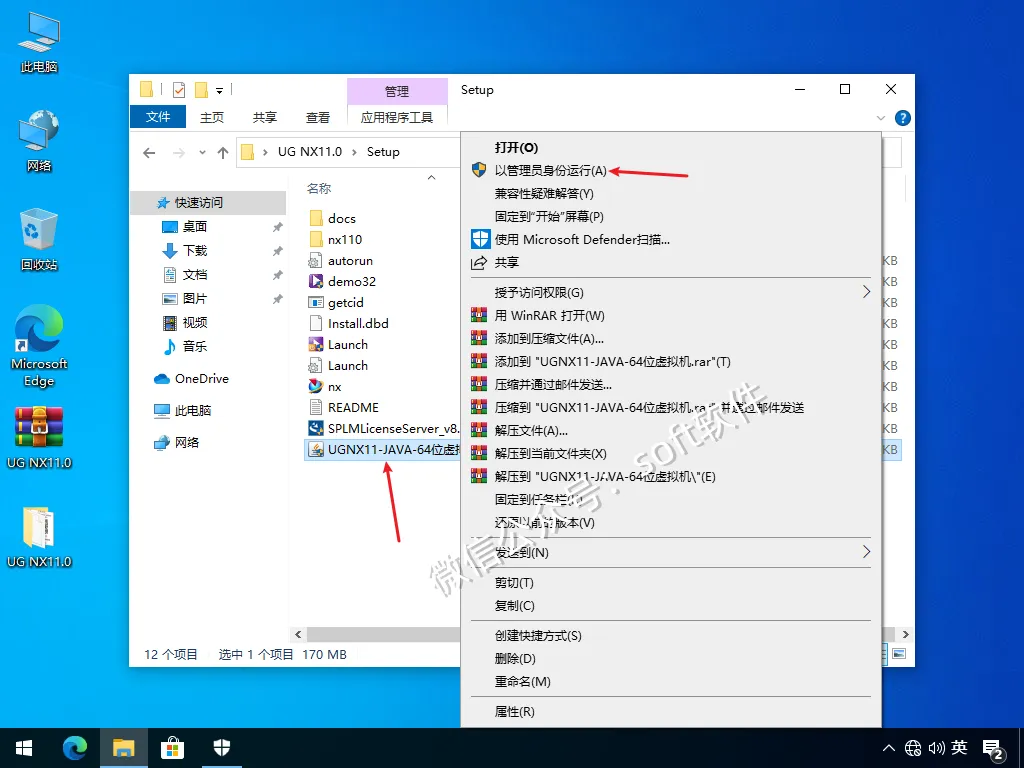Switch to the 主页 ribbon tab
The image size is (1024, 768).
pos(212,117)
